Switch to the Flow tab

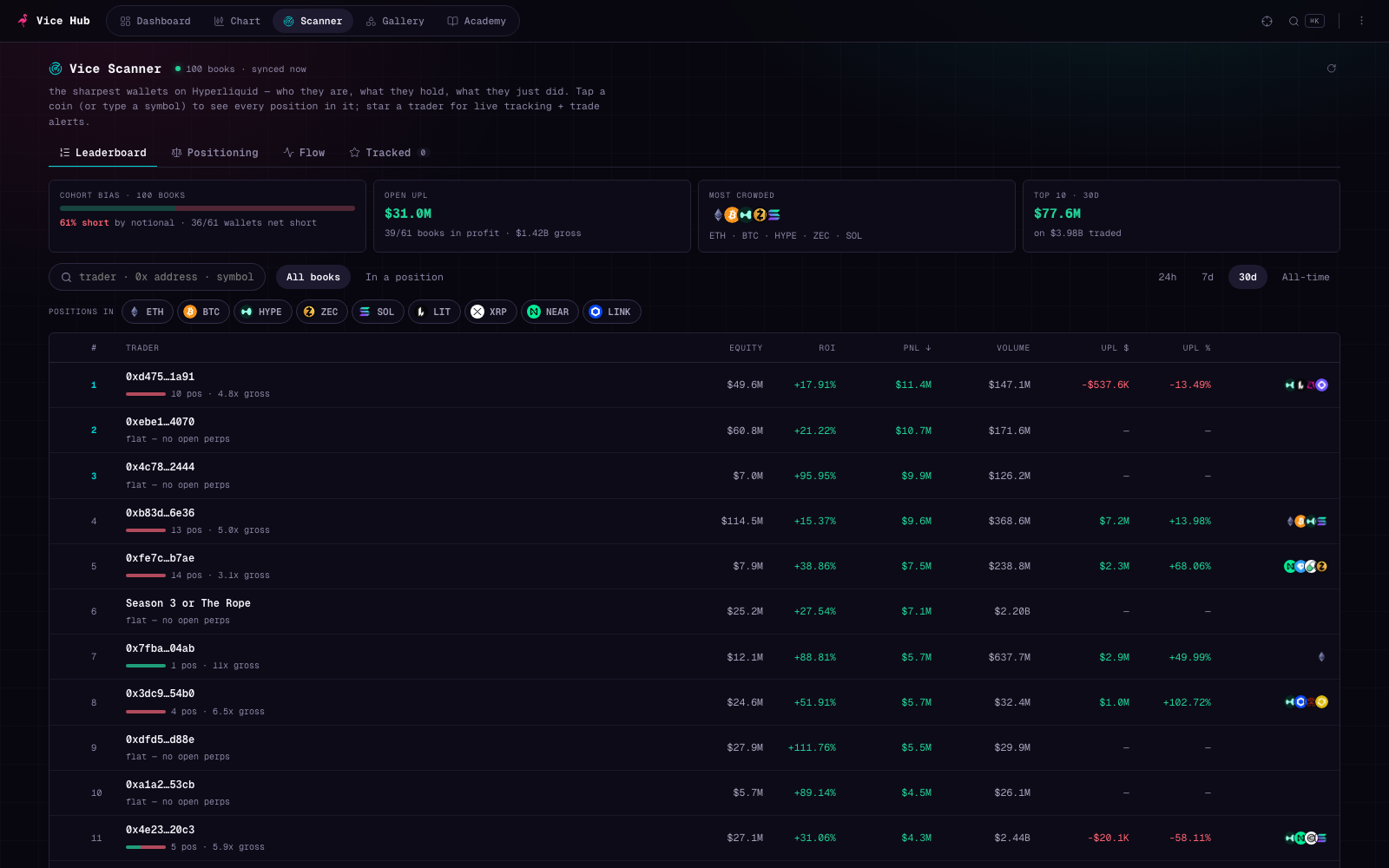tap(304, 153)
